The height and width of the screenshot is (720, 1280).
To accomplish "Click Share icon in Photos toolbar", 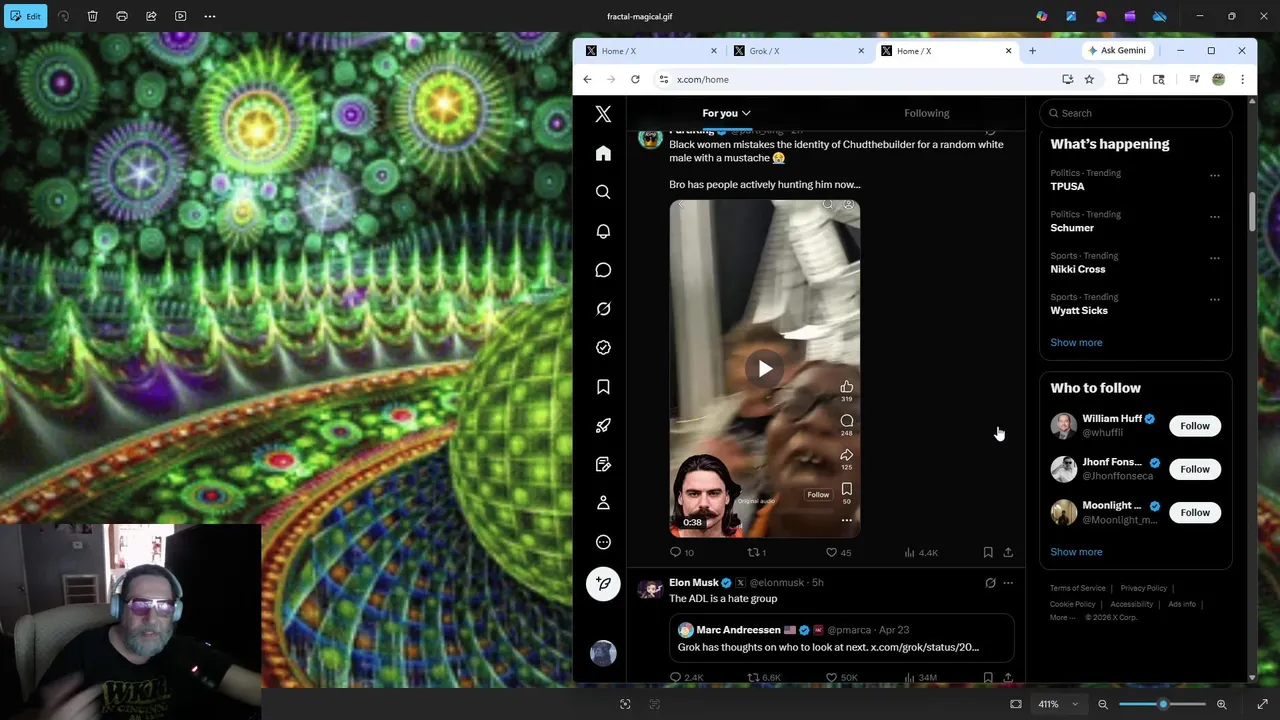I will click(x=151, y=16).
